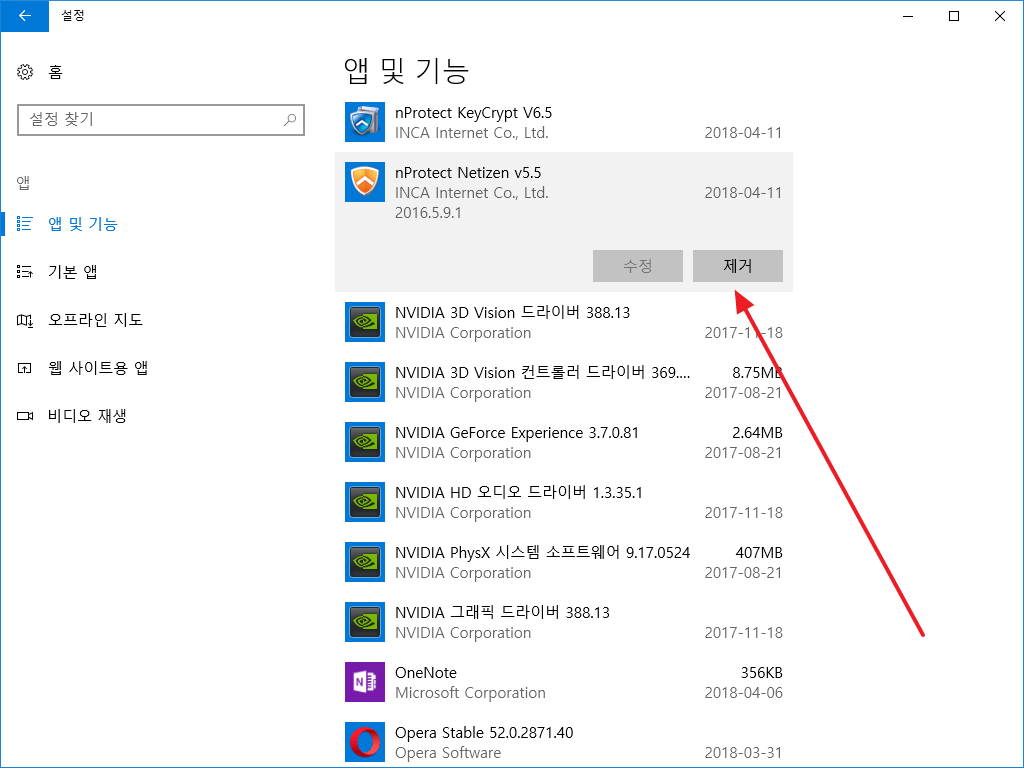
Task: Click the NVIDIA 그래픽 드라이버 388.13 icon
Action: [x=364, y=622]
